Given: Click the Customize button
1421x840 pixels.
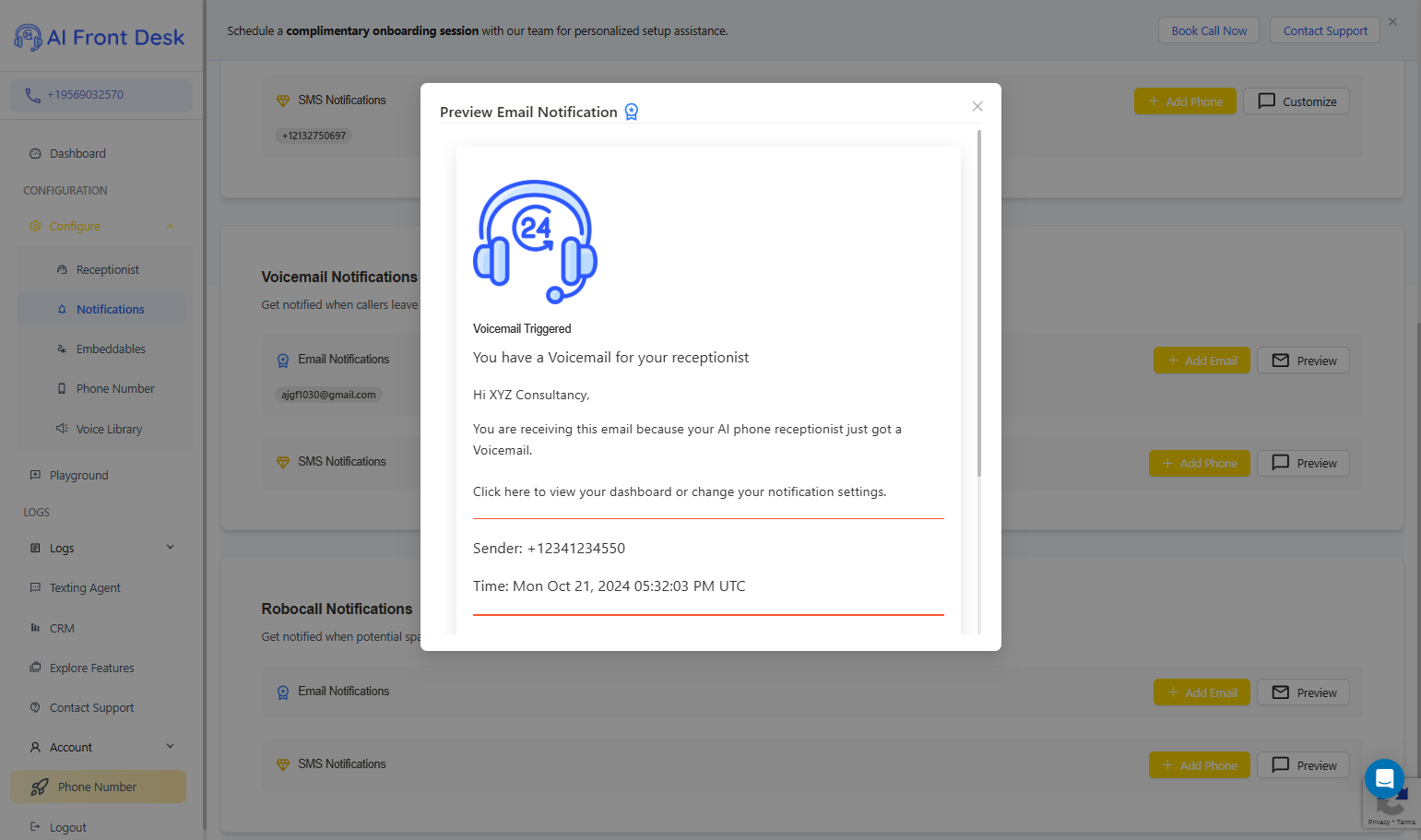Looking at the screenshot, I should (1297, 101).
